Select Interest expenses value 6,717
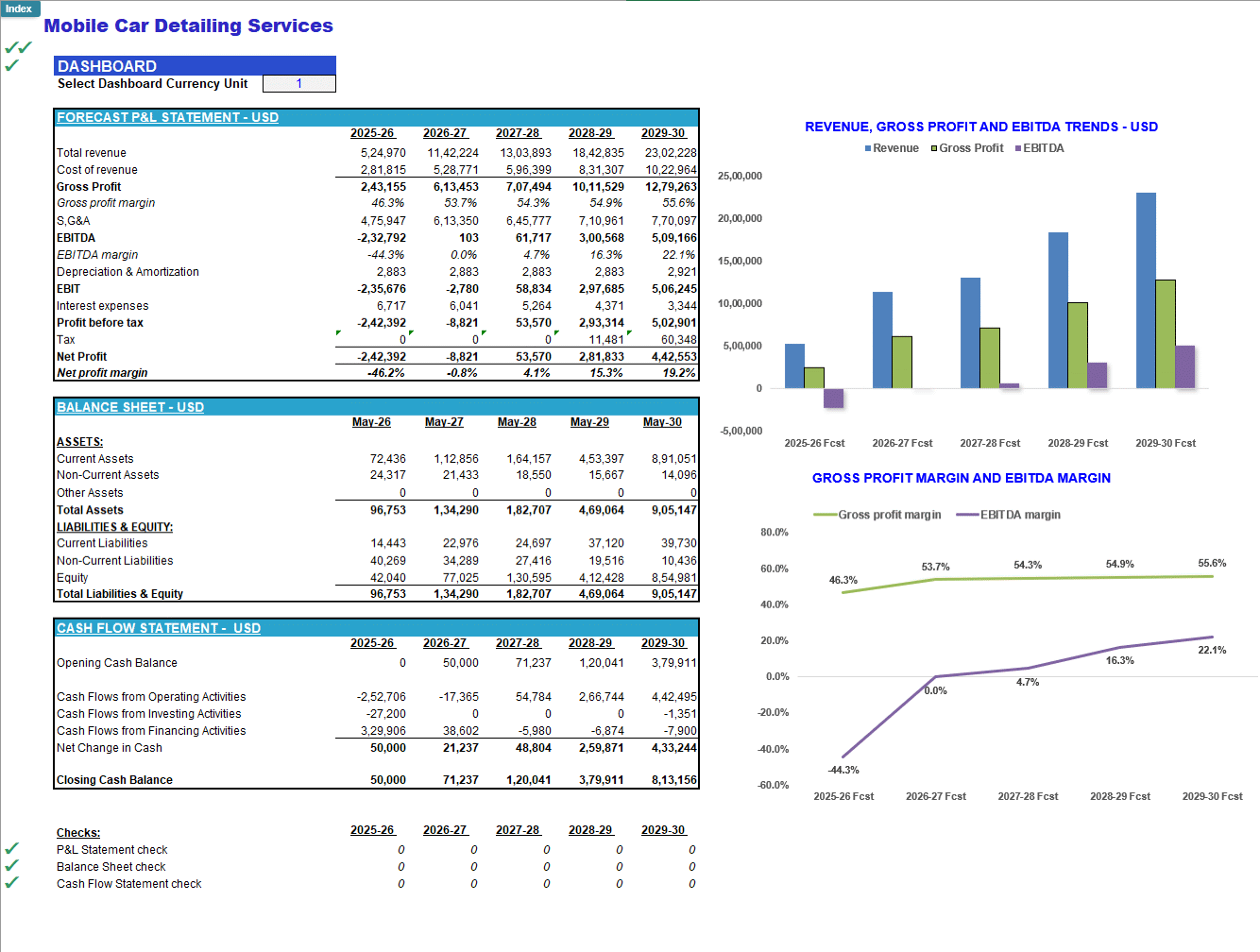The image size is (1260, 952). 391,305
